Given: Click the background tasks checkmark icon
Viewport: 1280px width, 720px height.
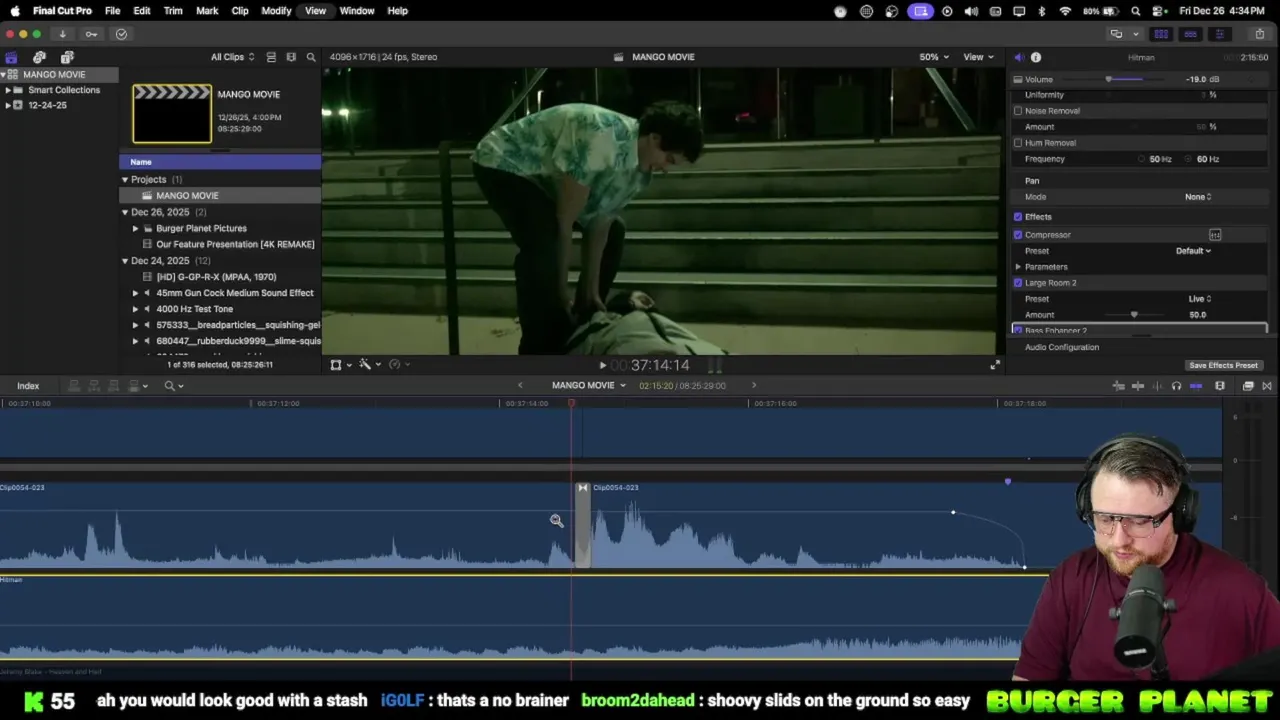Looking at the screenshot, I should click(x=121, y=34).
